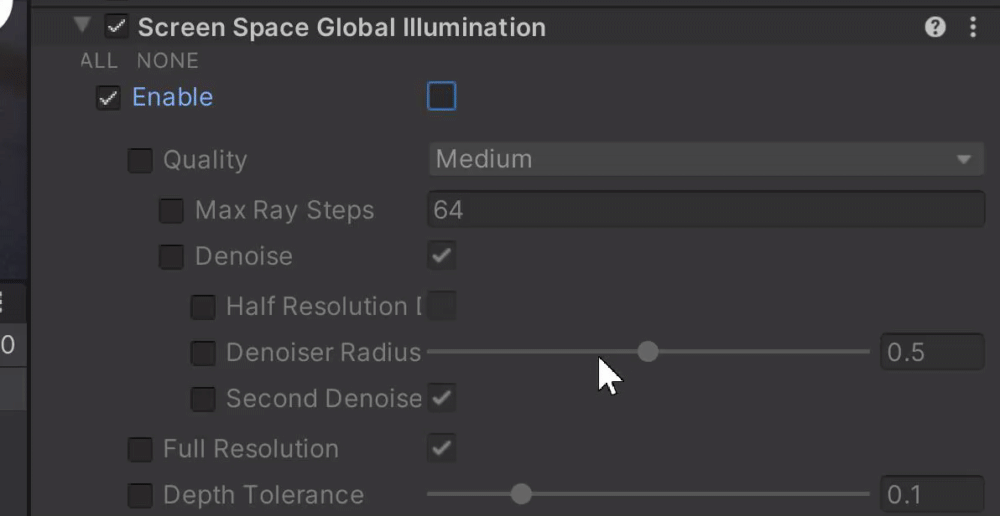Enable the Second Denoiser Pass override
1000x516 pixels.
pos(203,399)
